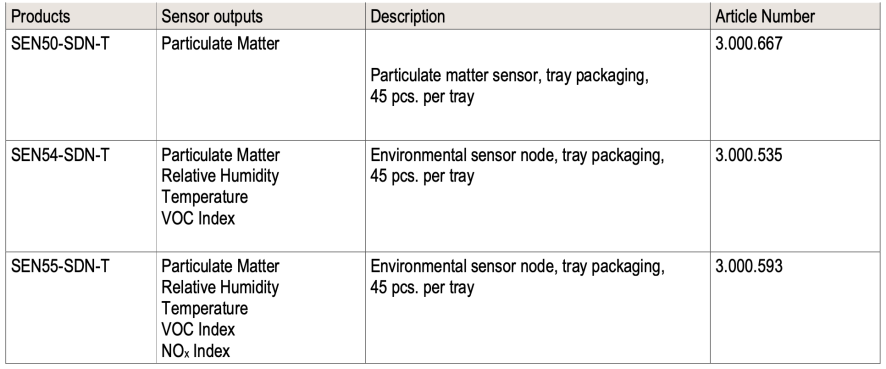Click the Article Number column header

pos(795,16)
